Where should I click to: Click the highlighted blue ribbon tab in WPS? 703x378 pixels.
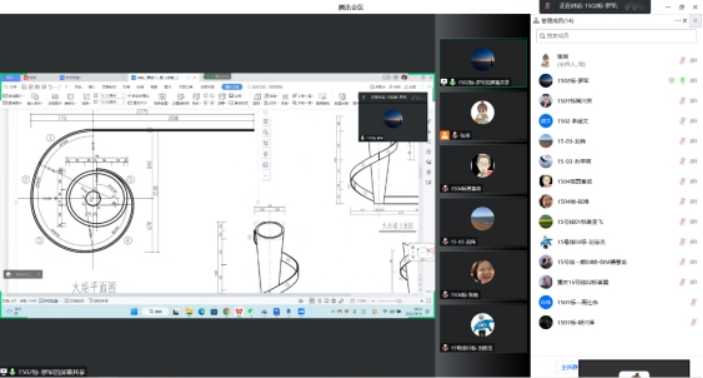pyautogui.click(x=232, y=87)
